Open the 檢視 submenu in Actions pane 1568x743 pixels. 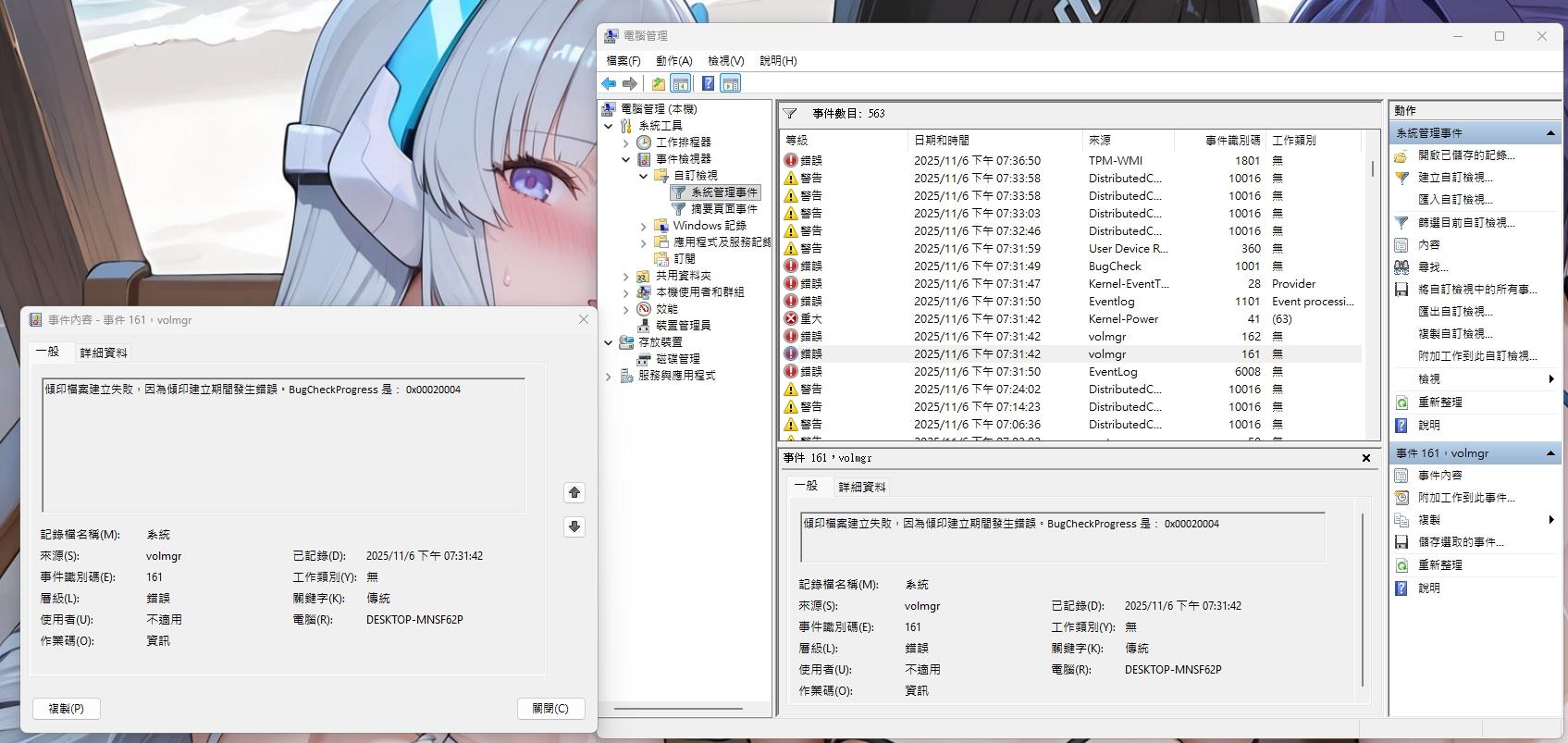point(1475,379)
